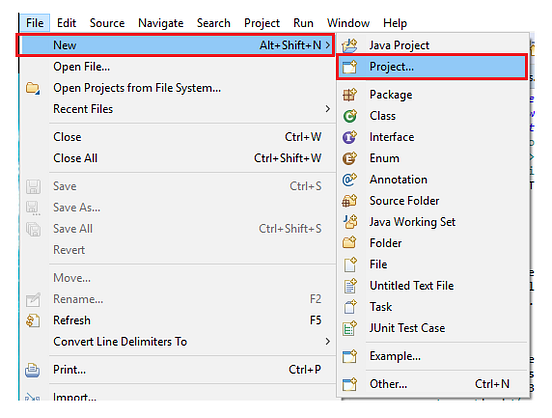Select the Java Working Set icon
The image size is (552, 418).
tap(350, 222)
